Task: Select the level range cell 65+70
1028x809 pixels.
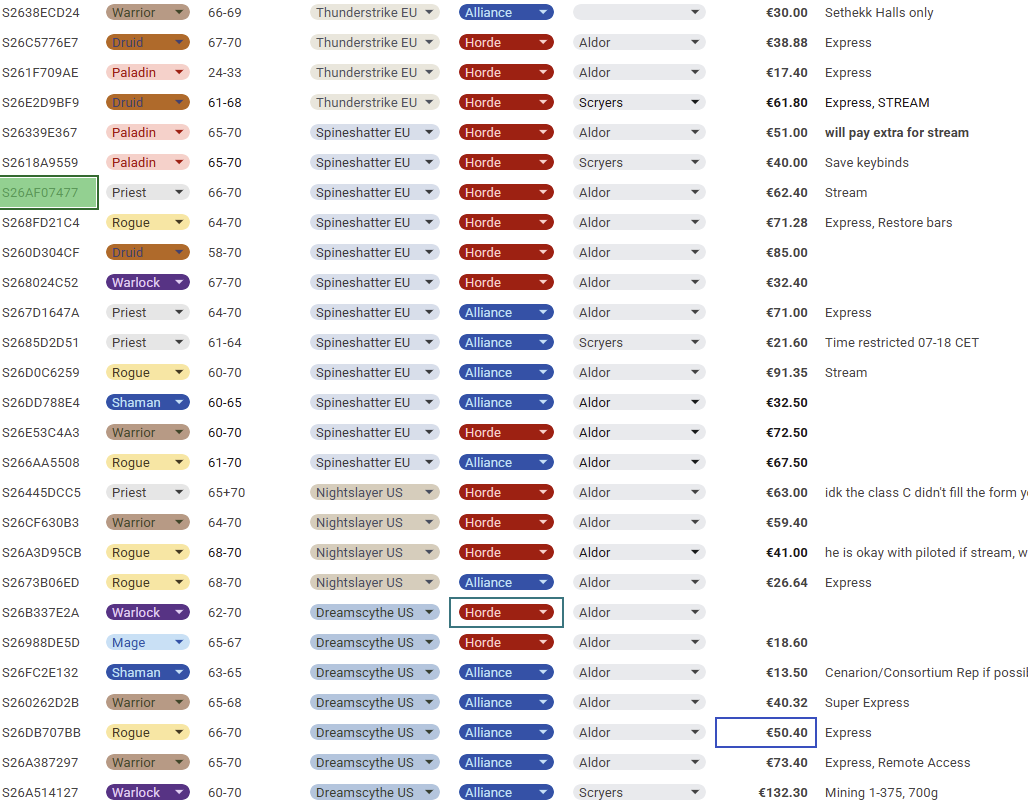Action: click(x=226, y=492)
